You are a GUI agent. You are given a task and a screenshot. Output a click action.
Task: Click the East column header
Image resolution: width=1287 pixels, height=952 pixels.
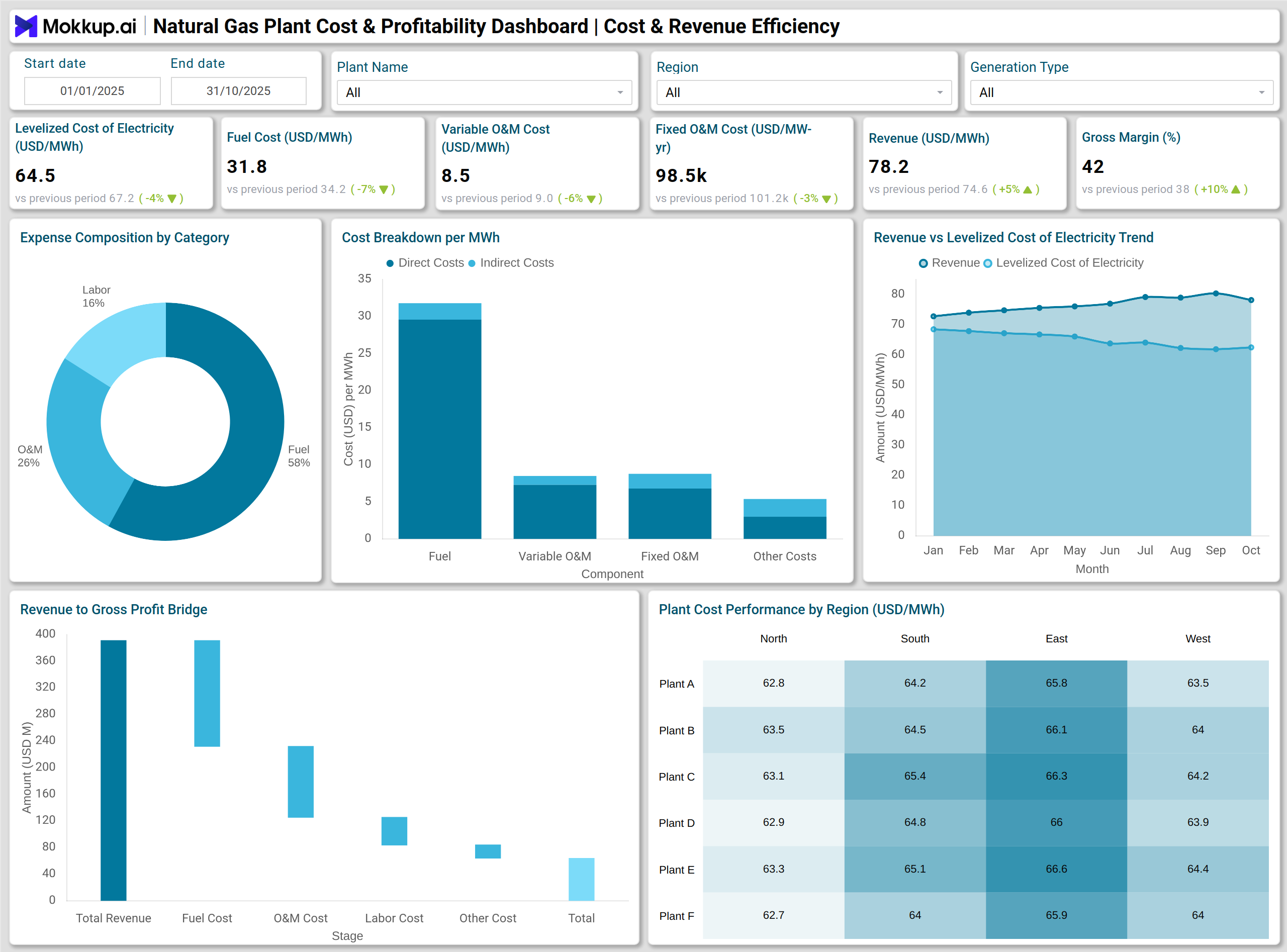click(1056, 639)
